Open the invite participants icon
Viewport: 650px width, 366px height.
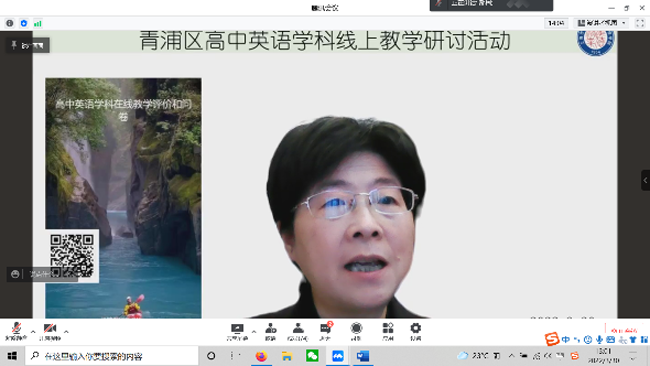point(271,332)
